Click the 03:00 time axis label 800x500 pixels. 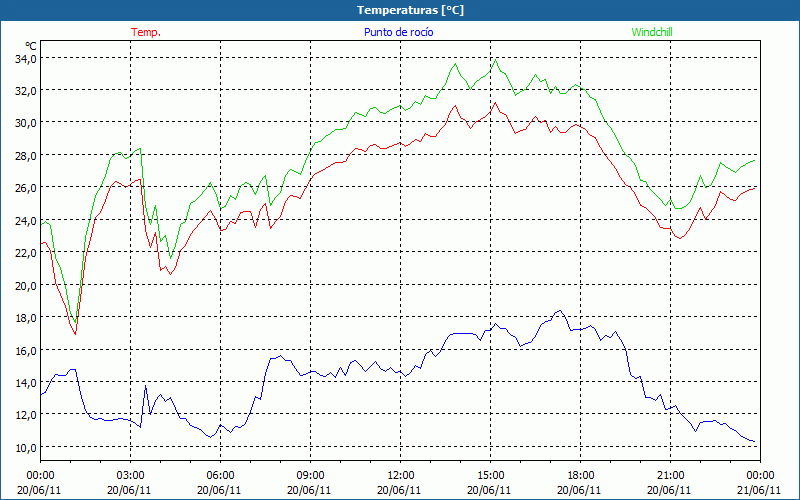(x=130, y=475)
